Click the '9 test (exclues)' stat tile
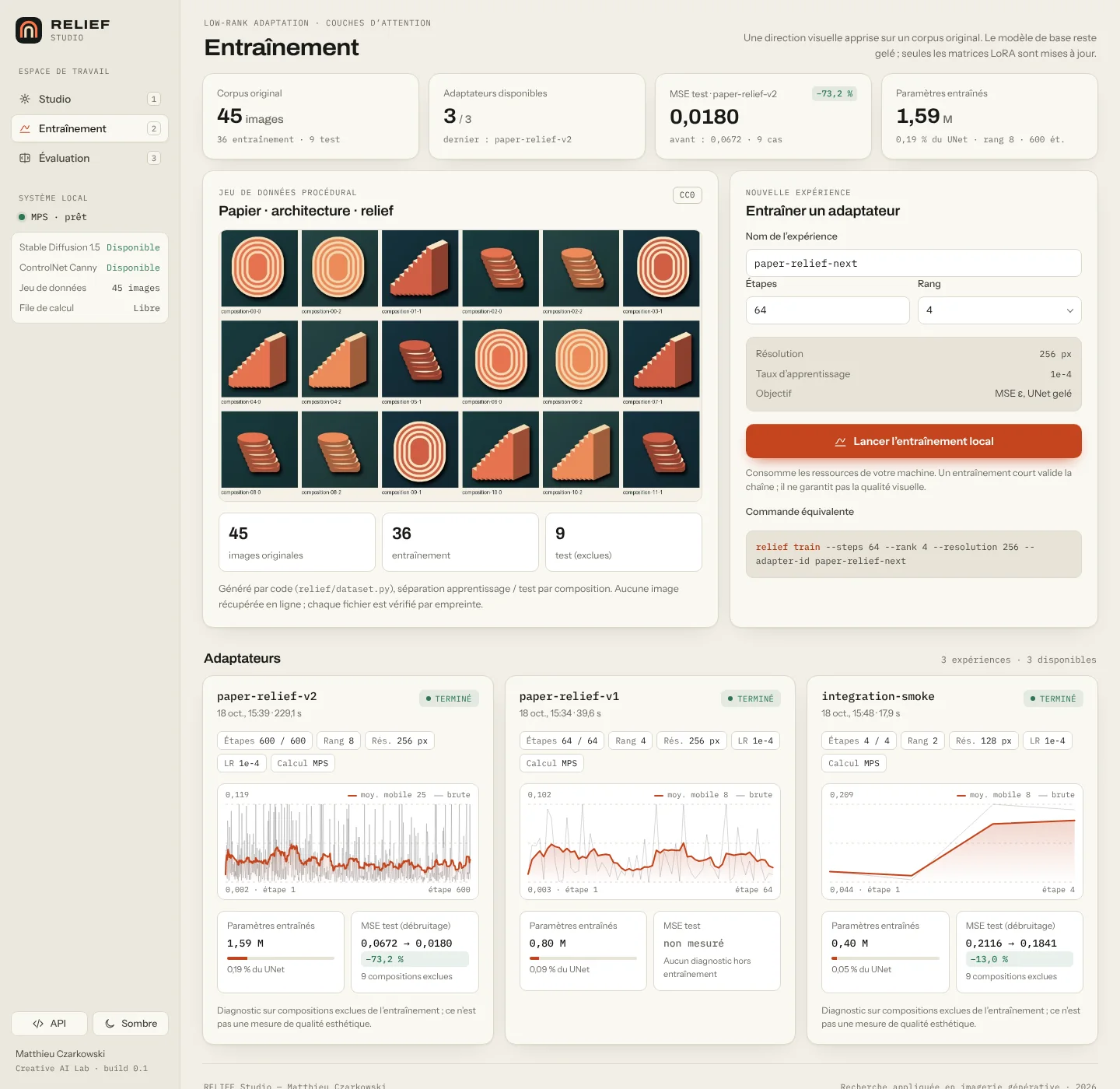 tap(624, 542)
